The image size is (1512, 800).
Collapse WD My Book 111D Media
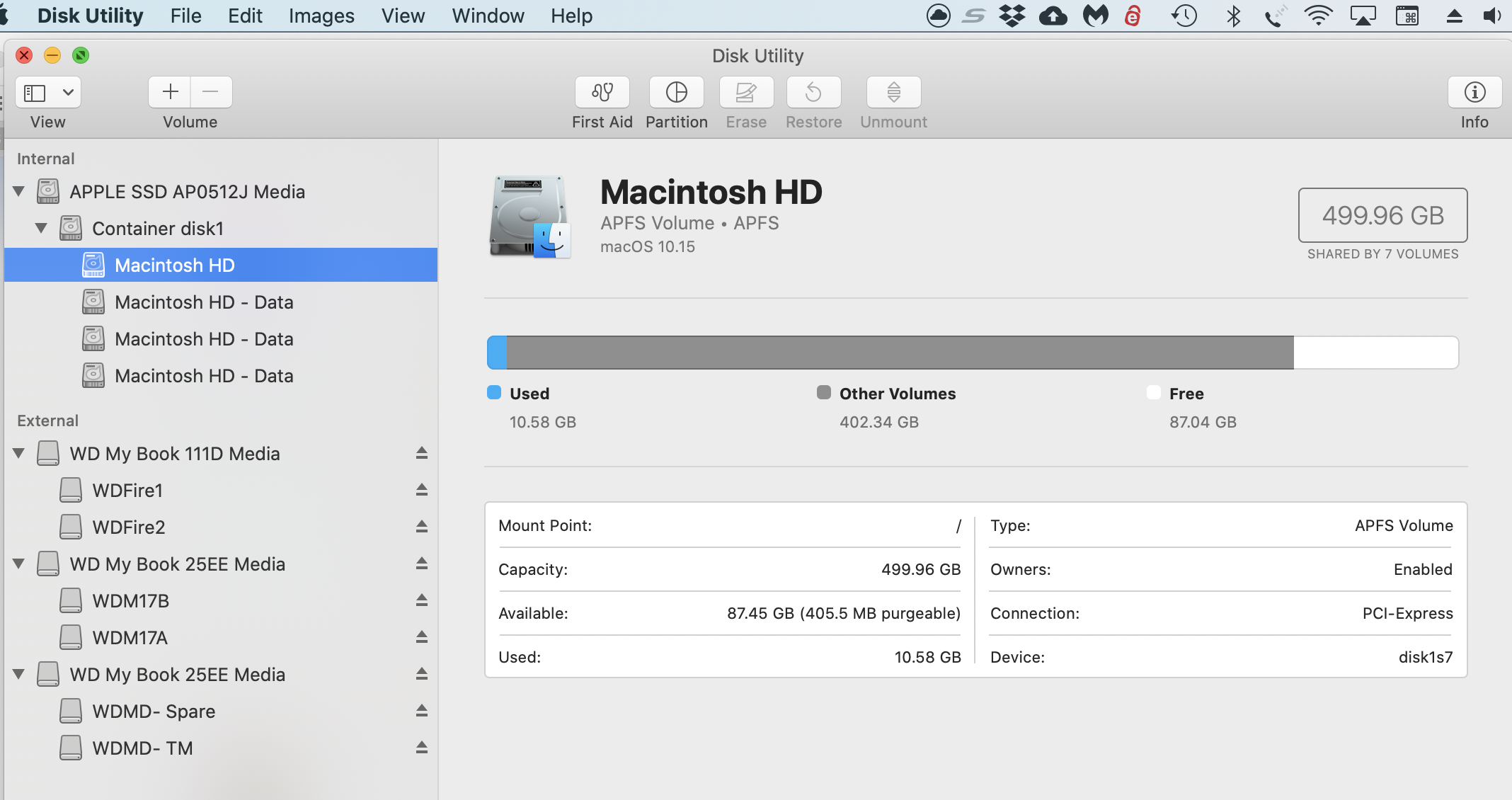coord(19,453)
